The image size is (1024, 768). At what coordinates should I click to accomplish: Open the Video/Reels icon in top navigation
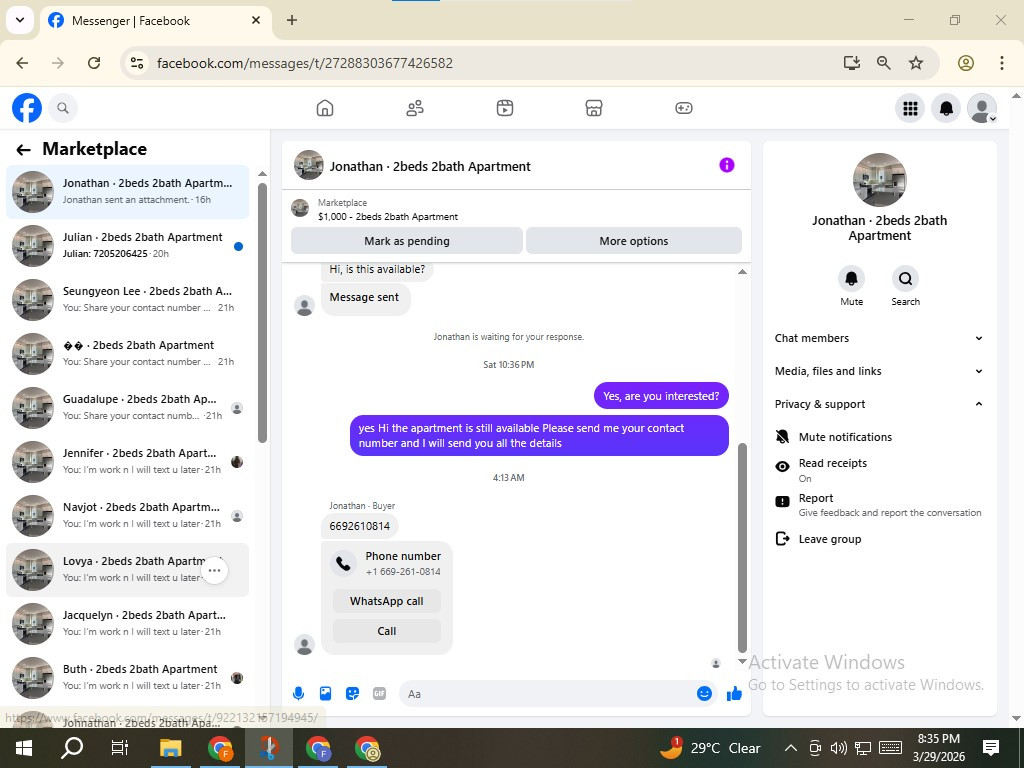coord(505,108)
